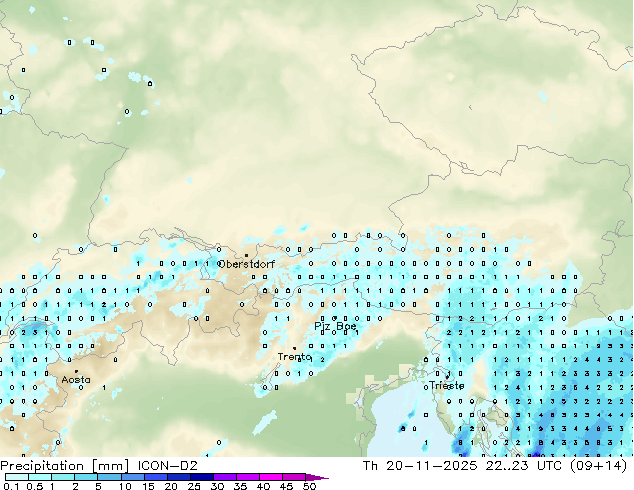This screenshot has height=490, width=634.
Task: Click the legend value label 10
Action: point(125,486)
